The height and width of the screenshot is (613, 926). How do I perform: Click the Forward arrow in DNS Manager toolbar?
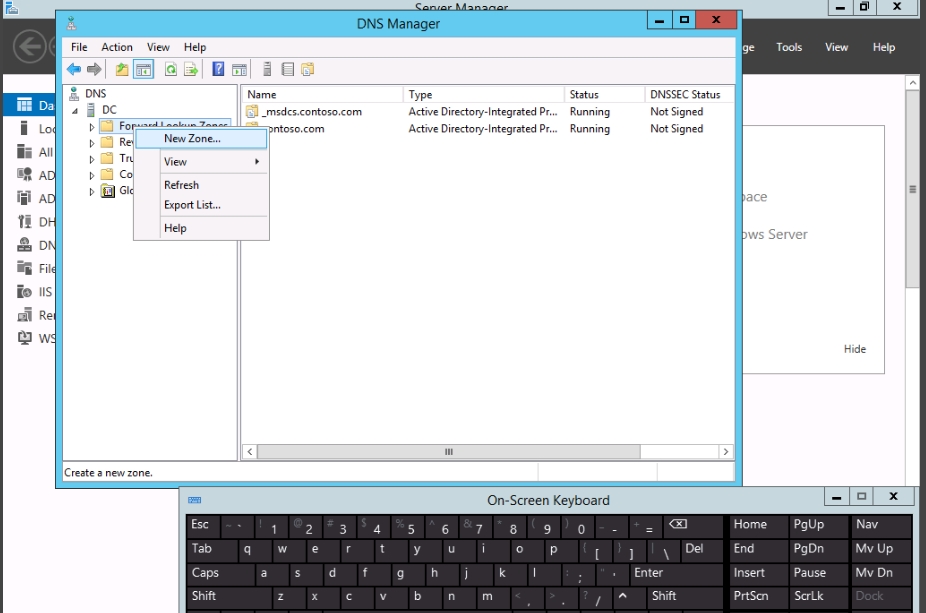pyautogui.click(x=94, y=70)
